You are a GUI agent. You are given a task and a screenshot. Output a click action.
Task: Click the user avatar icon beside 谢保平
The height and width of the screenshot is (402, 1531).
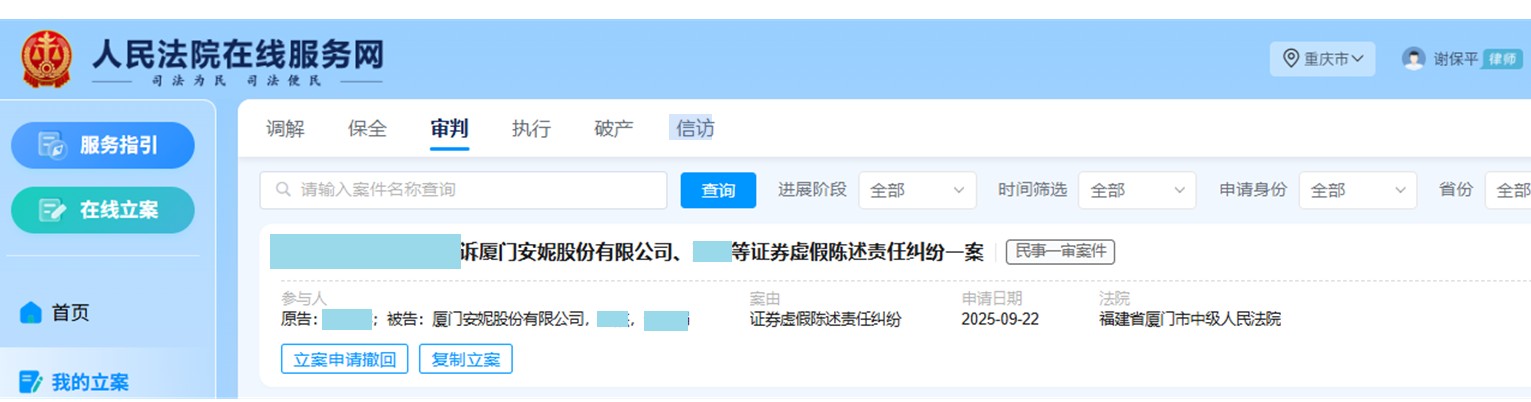point(1413,59)
